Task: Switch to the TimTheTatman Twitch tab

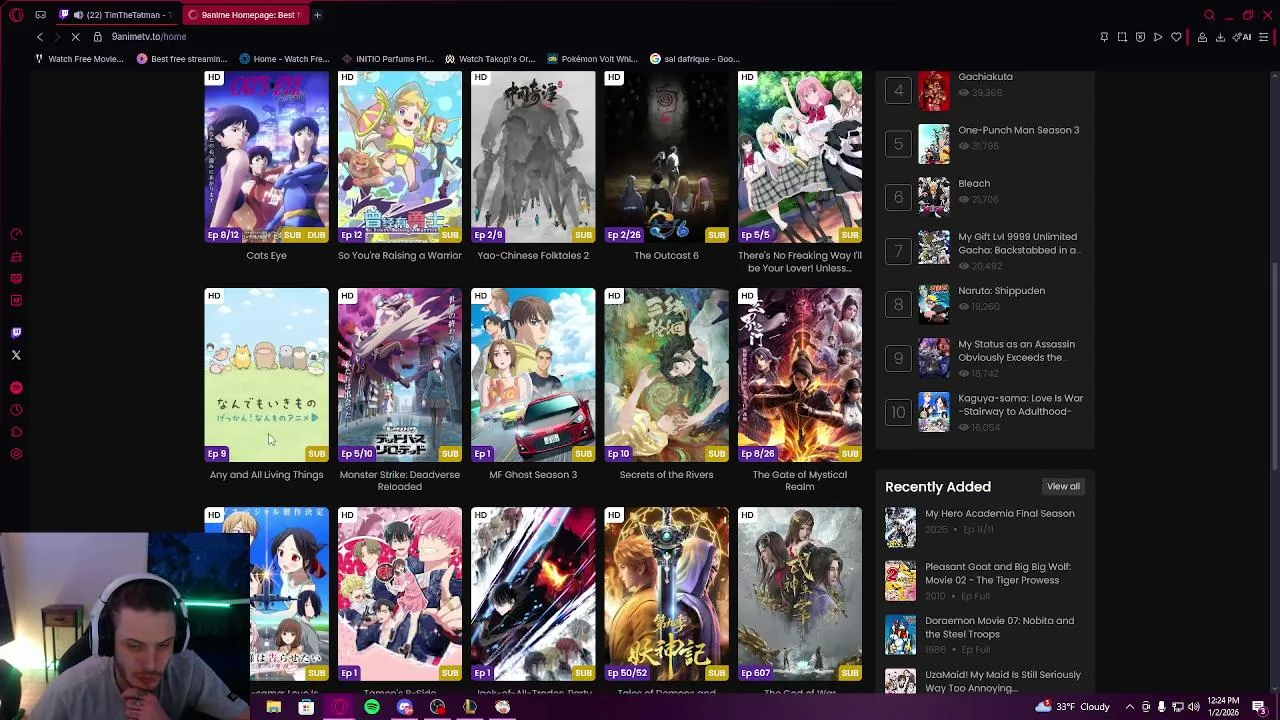Action: tap(116, 15)
